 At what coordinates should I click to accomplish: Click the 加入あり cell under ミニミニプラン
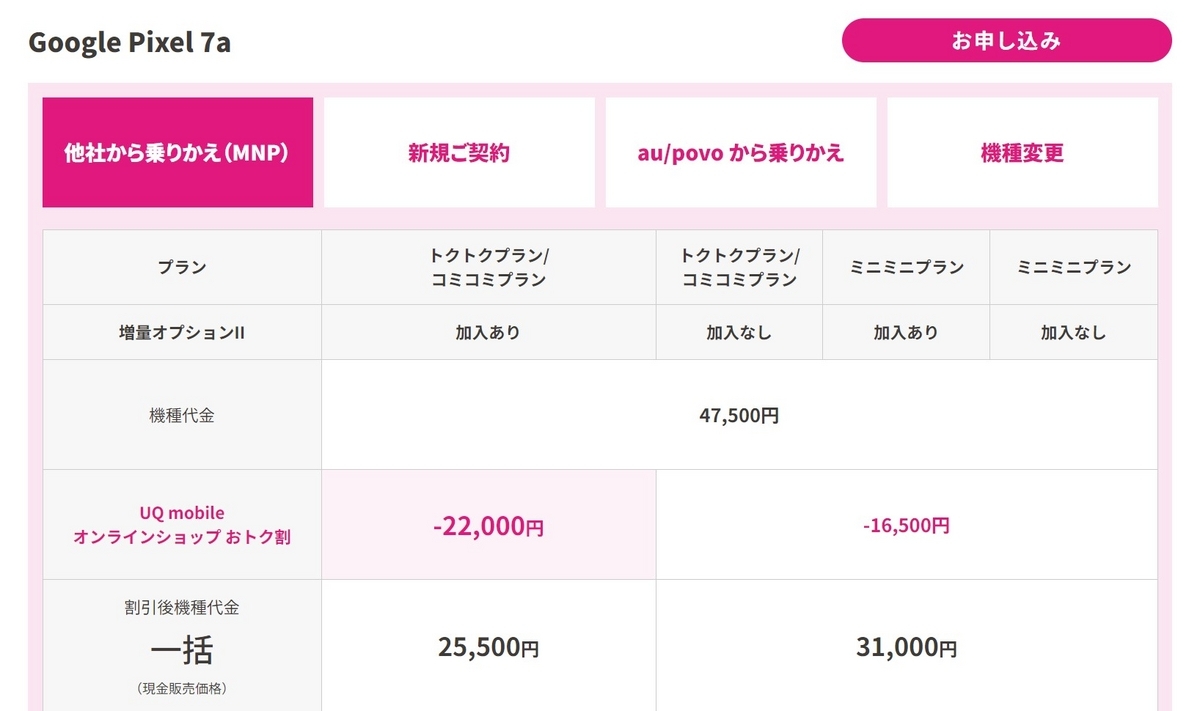tap(906, 332)
